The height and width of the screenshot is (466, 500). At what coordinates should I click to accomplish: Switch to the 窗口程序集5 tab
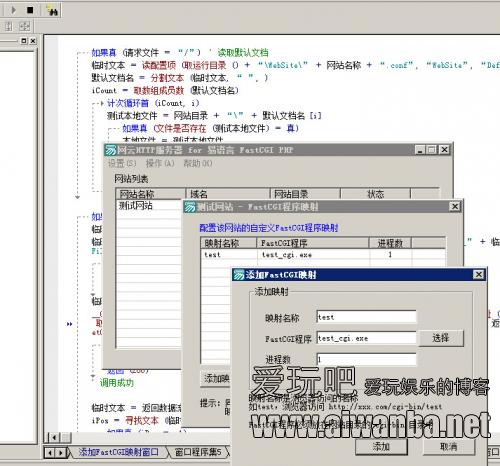198,452
